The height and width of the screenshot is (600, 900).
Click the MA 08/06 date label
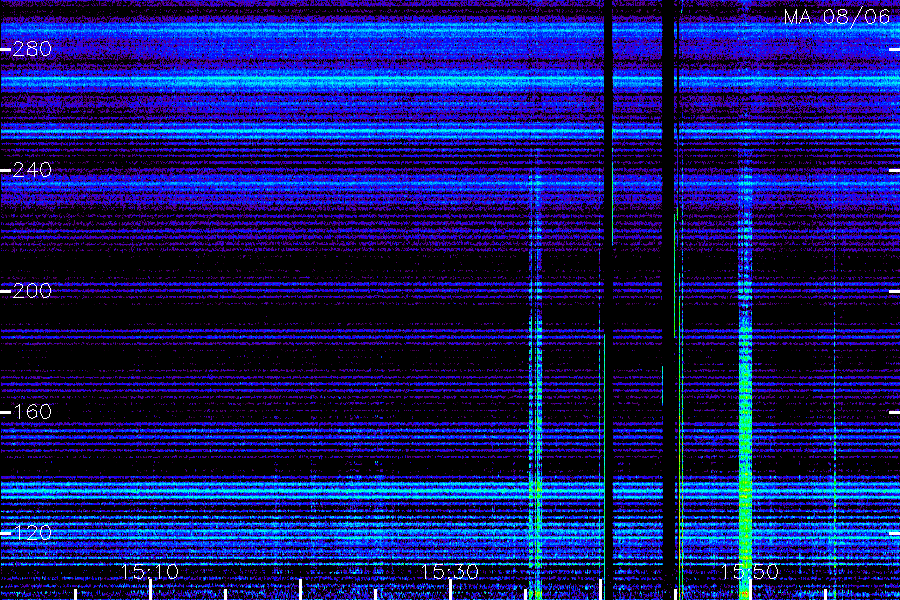pyautogui.click(x=837, y=17)
